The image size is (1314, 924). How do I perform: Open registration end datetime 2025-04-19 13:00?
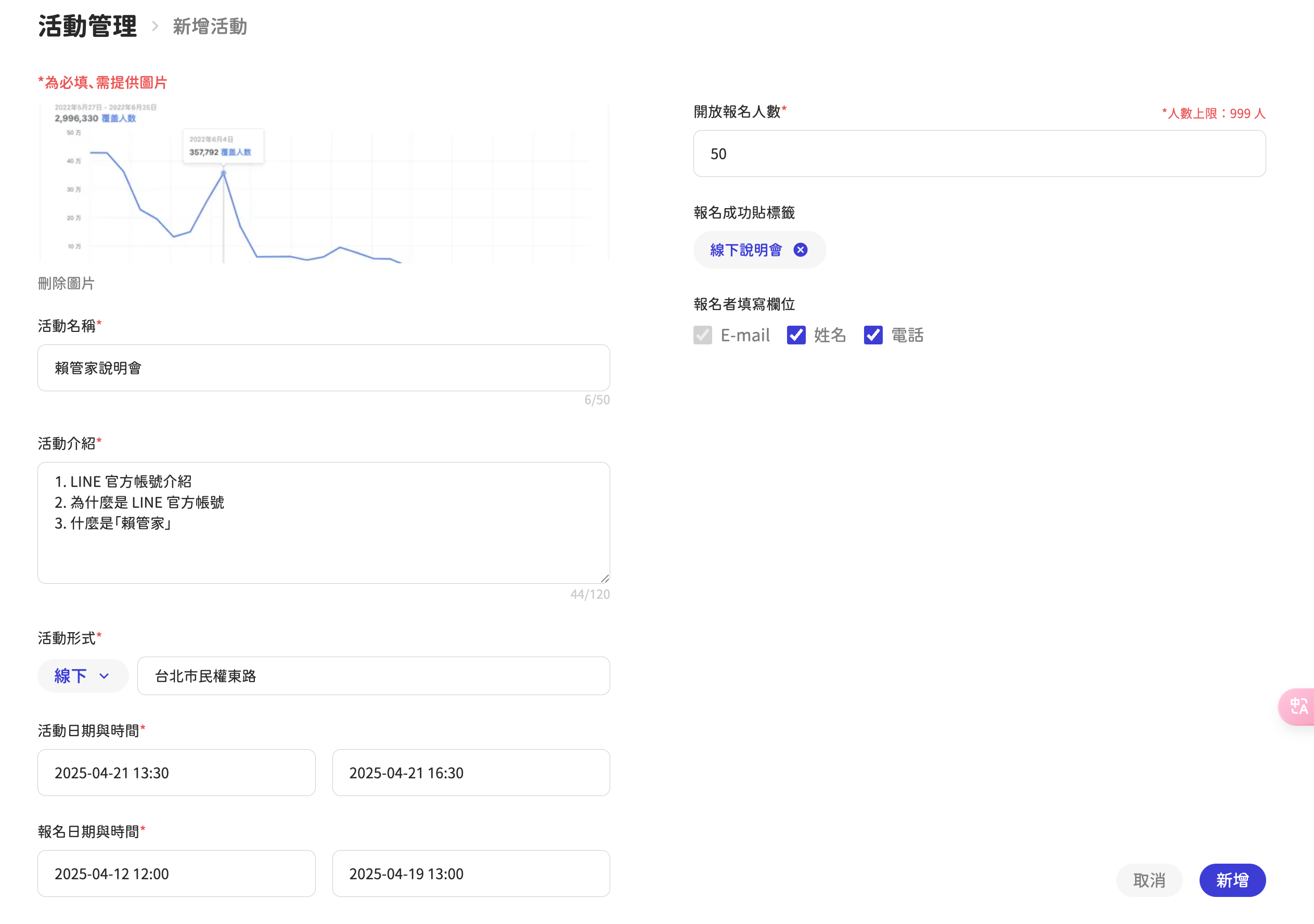(x=471, y=873)
